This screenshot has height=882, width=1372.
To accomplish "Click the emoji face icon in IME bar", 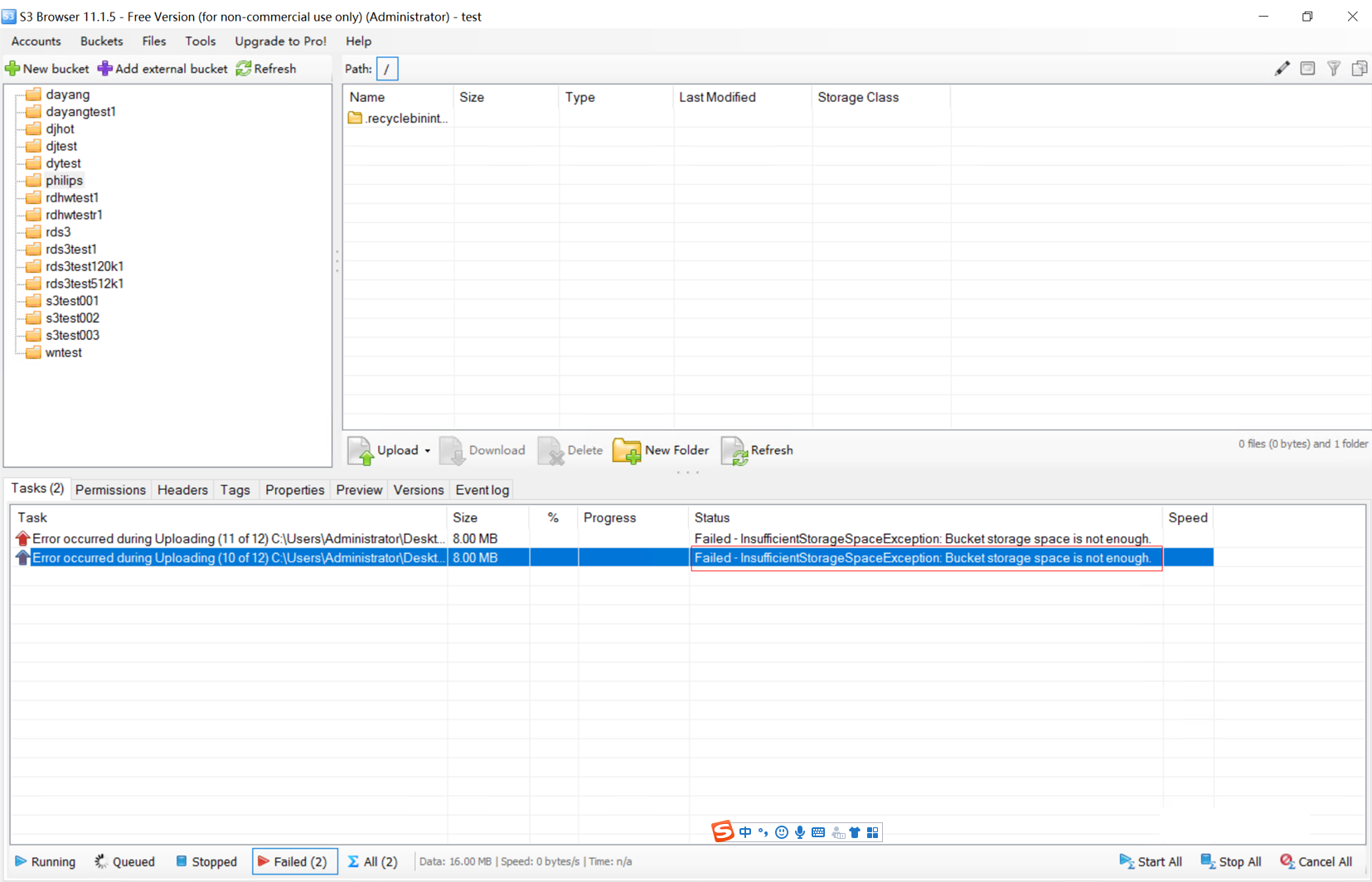I will [x=782, y=832].
